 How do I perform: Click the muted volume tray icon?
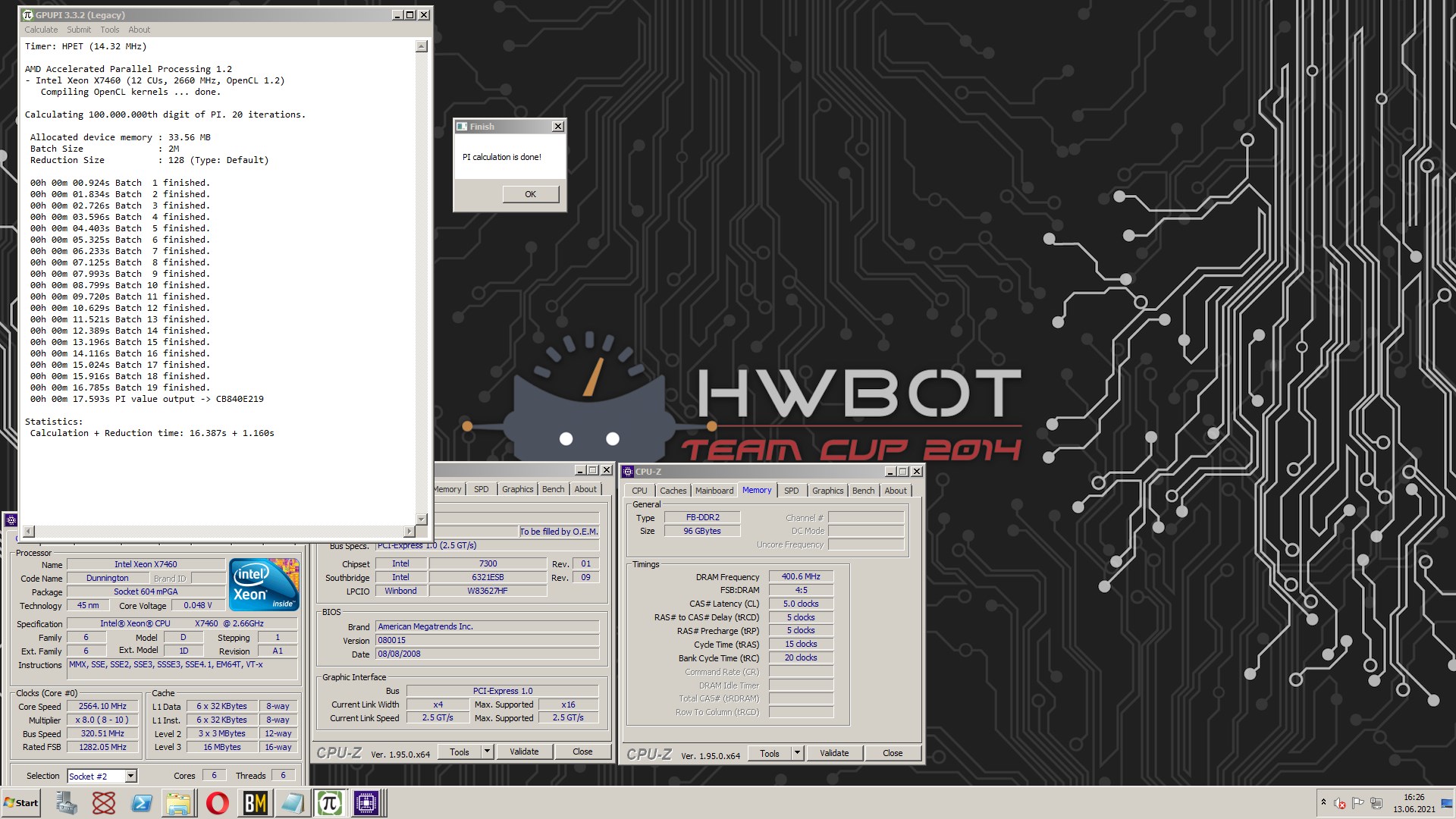(x=1340, y=803)
